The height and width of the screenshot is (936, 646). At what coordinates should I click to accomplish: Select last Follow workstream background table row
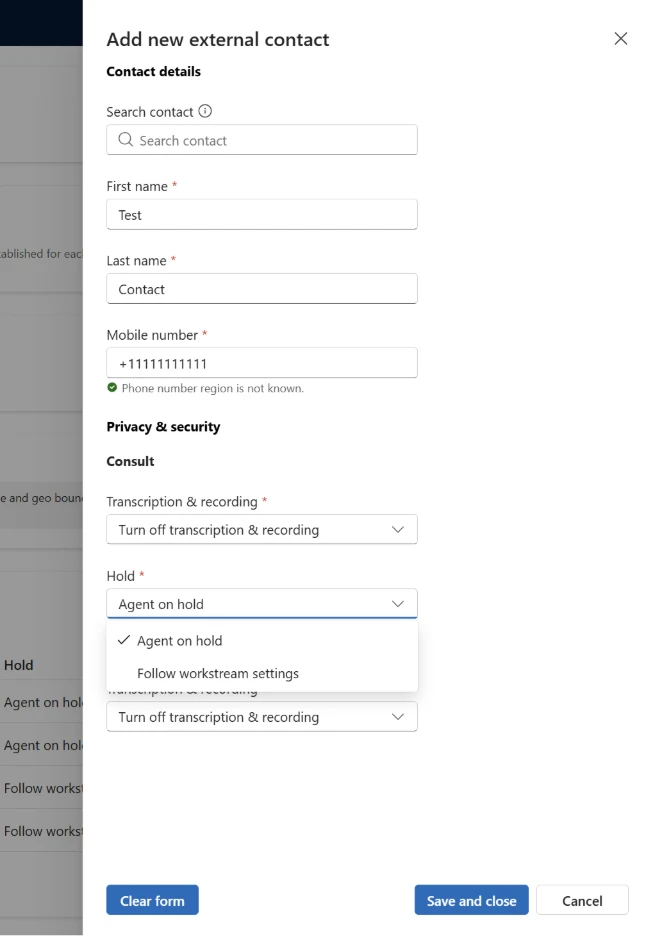(42, 831)
